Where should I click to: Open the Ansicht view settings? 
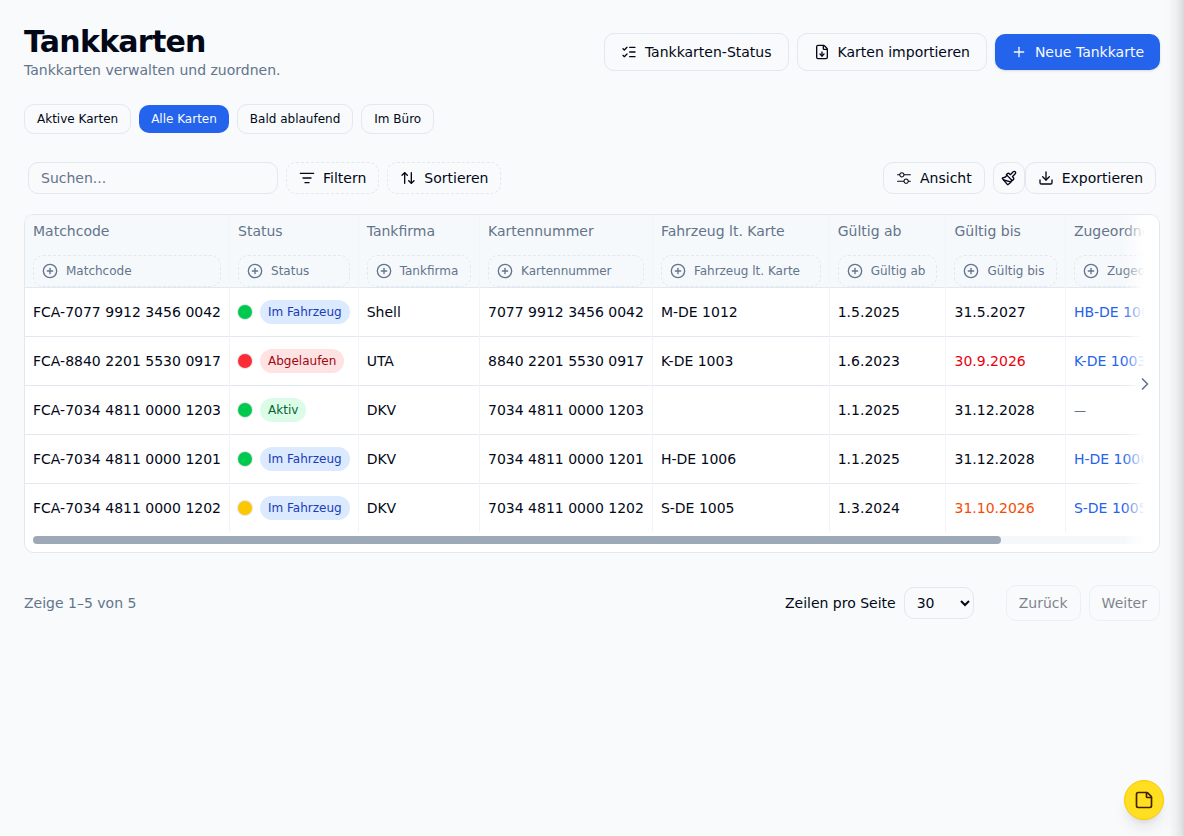[x=934, y=178]
